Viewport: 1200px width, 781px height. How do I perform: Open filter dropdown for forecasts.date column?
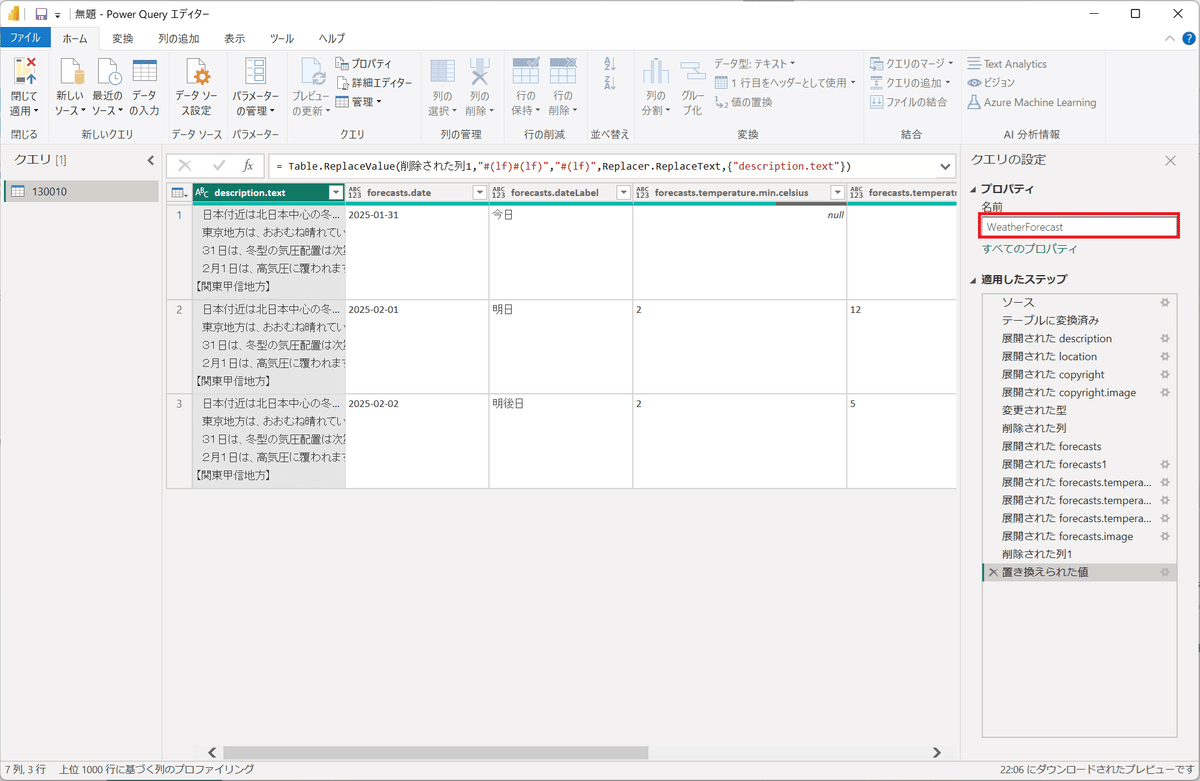(479, 192)
